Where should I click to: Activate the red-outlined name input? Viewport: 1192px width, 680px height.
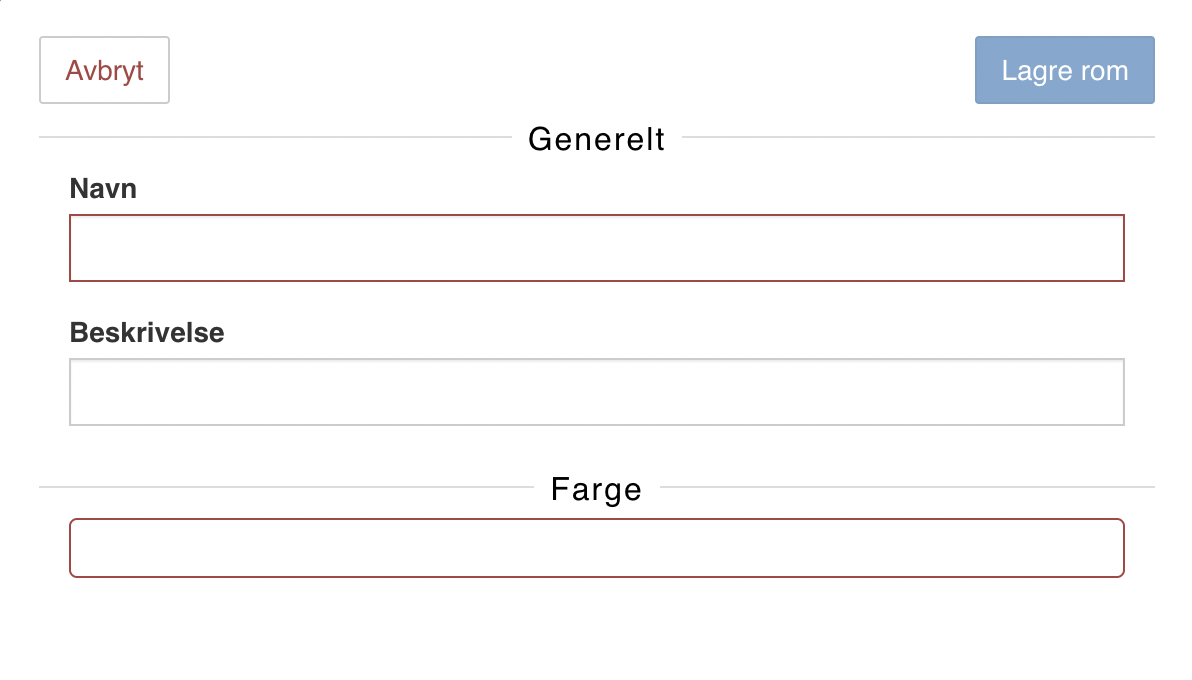point(597,248)
